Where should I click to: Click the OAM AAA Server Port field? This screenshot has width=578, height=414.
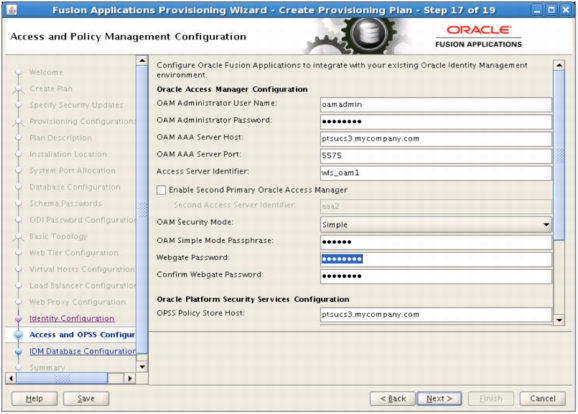coord(436,156)
